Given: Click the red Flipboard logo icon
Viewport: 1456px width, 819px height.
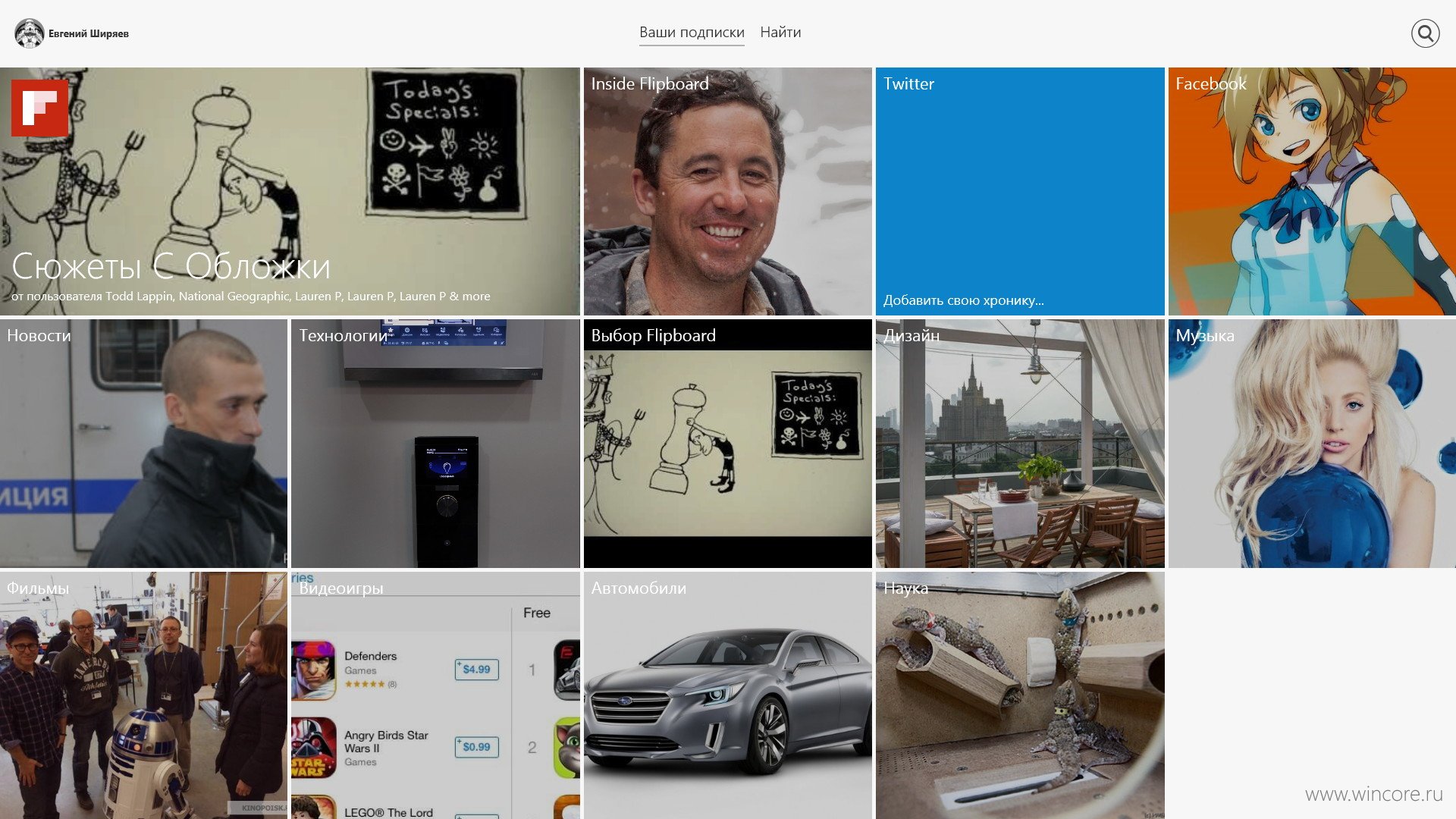Looking at the screenshot, I should [x=39, y=108].
